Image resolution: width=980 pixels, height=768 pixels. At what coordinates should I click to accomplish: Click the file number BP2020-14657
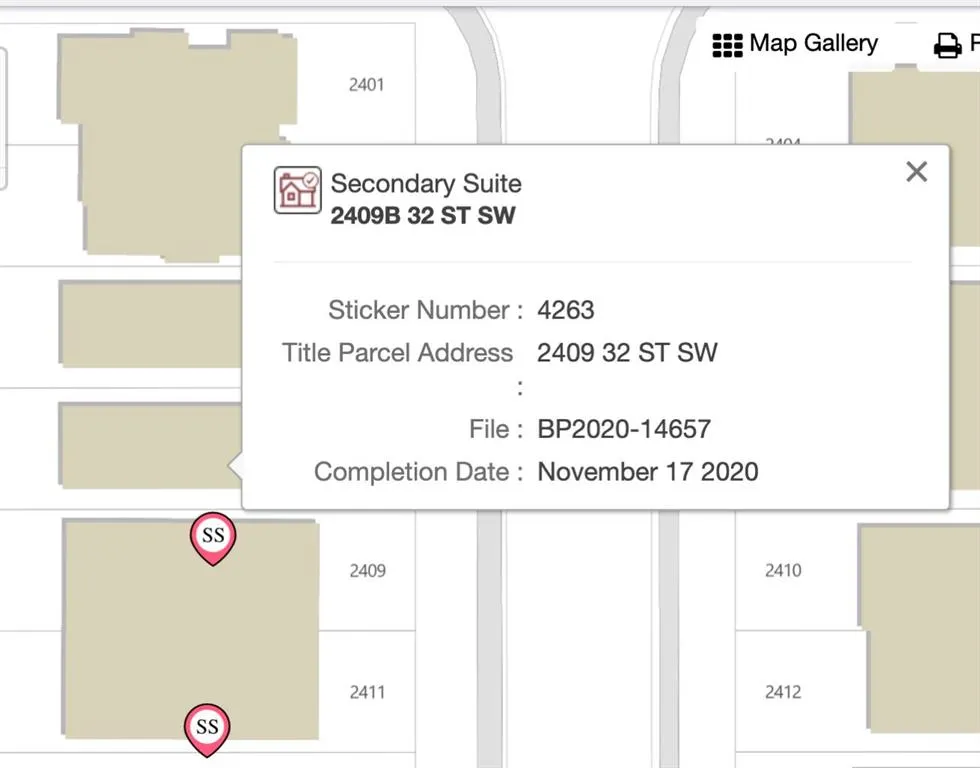[x=624, y=430]
